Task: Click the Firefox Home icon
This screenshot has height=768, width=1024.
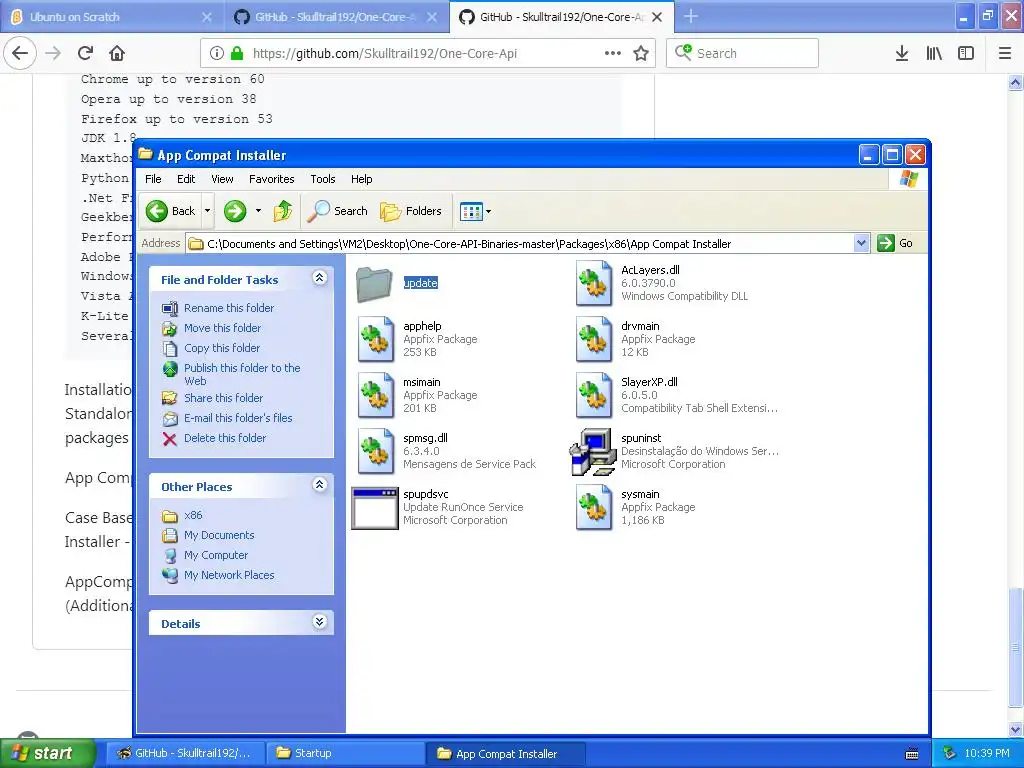Action: (117, 53)
